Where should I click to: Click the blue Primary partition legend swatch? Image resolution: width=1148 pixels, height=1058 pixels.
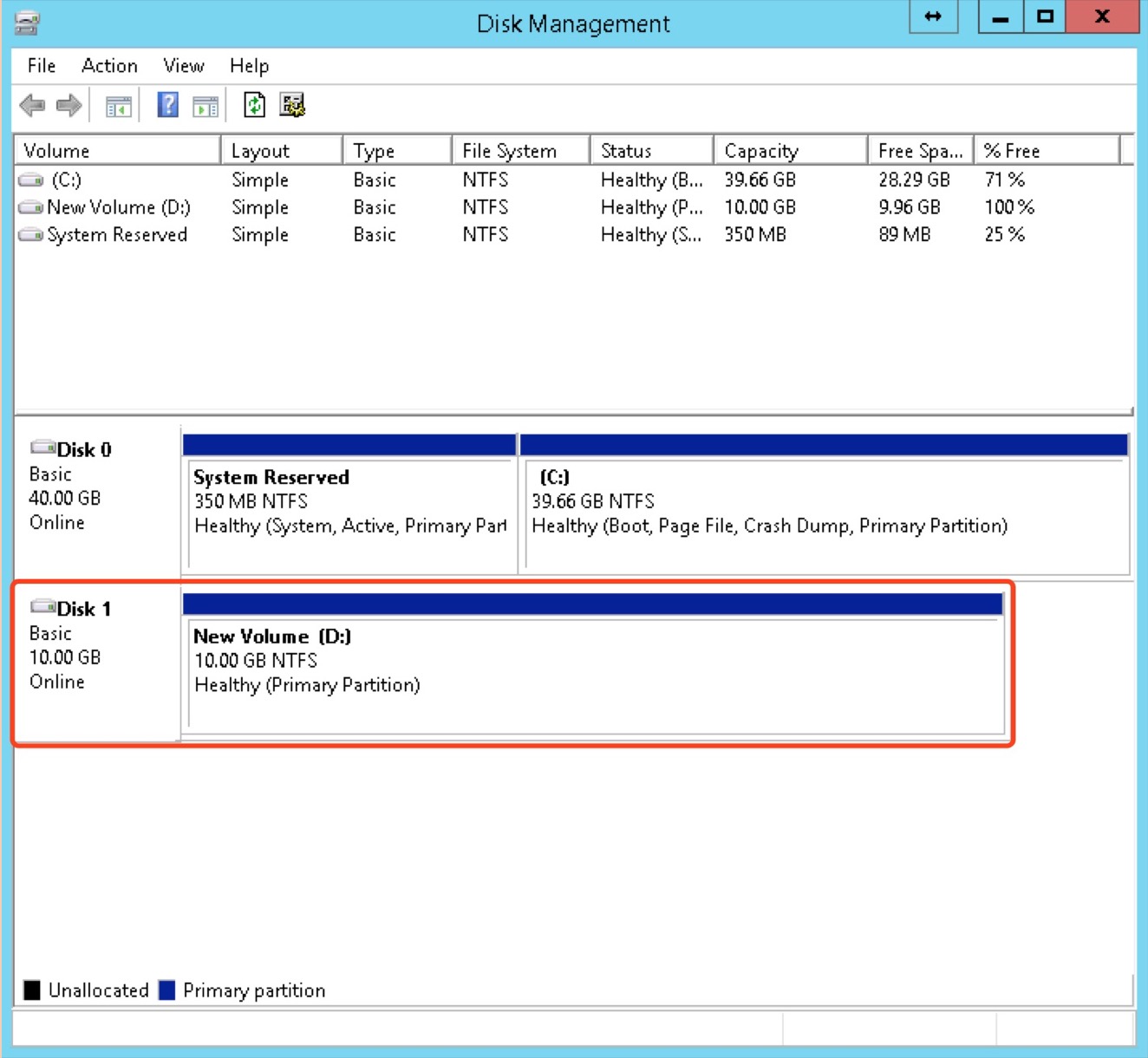click(167, 990)
